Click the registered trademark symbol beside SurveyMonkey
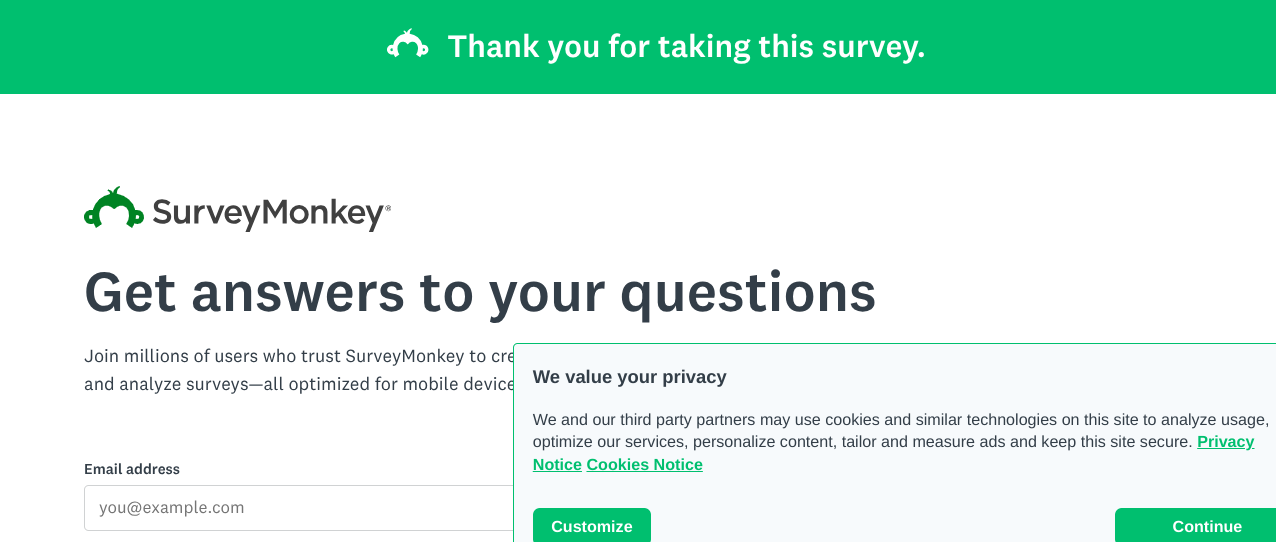This screenshot has width=1276, height=542. point(388,207)
